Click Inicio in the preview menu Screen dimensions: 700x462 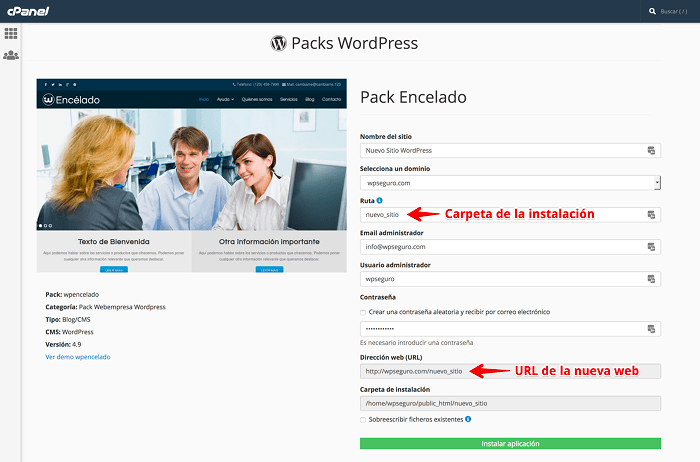click(204, 99)
